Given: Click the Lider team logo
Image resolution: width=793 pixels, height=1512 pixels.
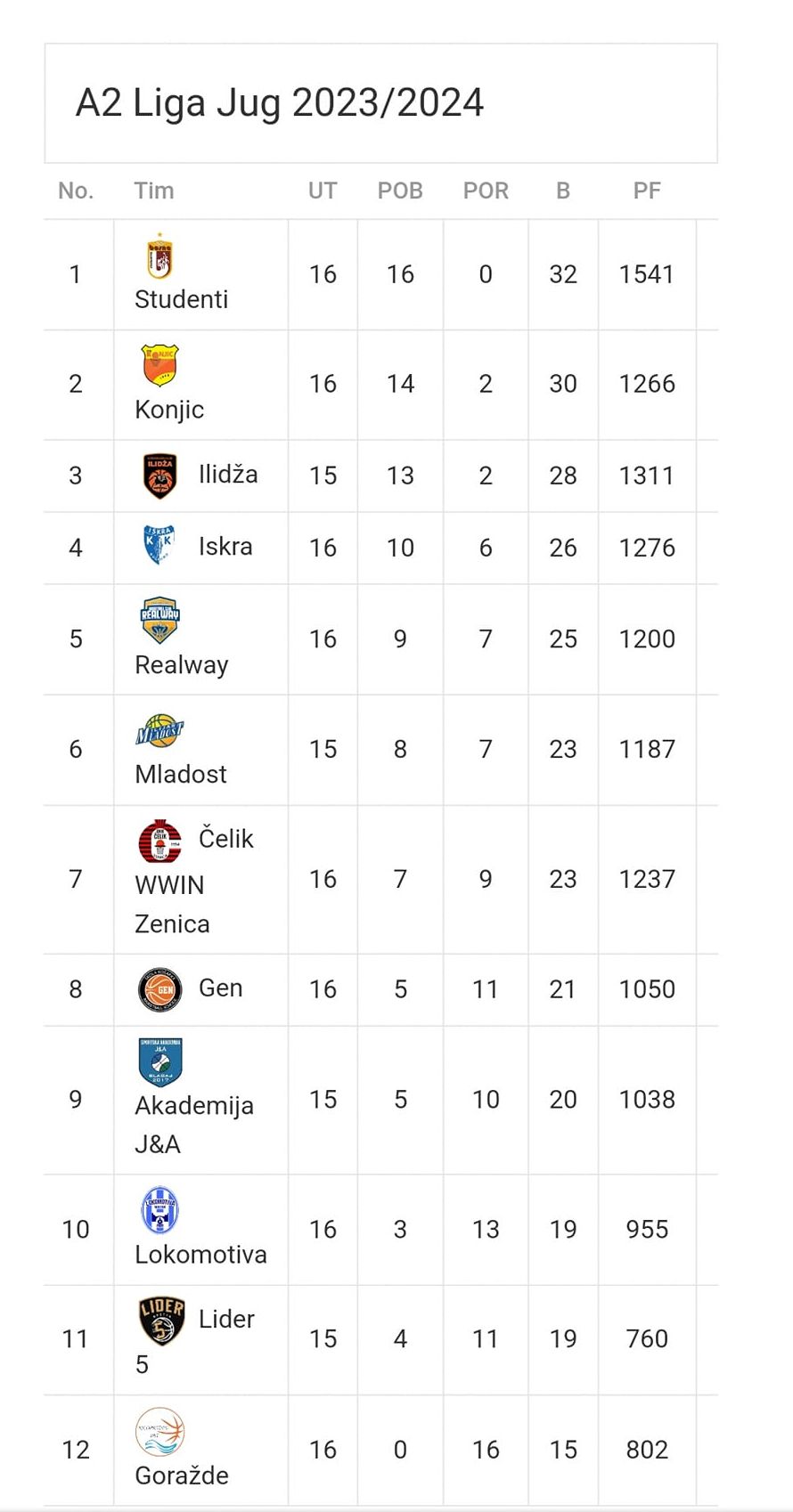Looking at the screenshot, I should coord(161,1321).
